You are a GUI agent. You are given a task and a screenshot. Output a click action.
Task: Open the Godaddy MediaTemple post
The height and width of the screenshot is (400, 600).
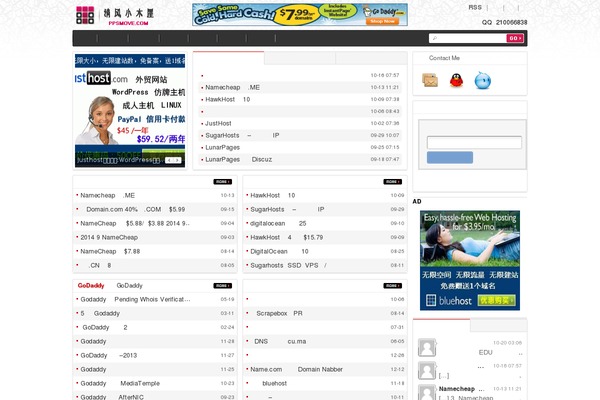120,383
